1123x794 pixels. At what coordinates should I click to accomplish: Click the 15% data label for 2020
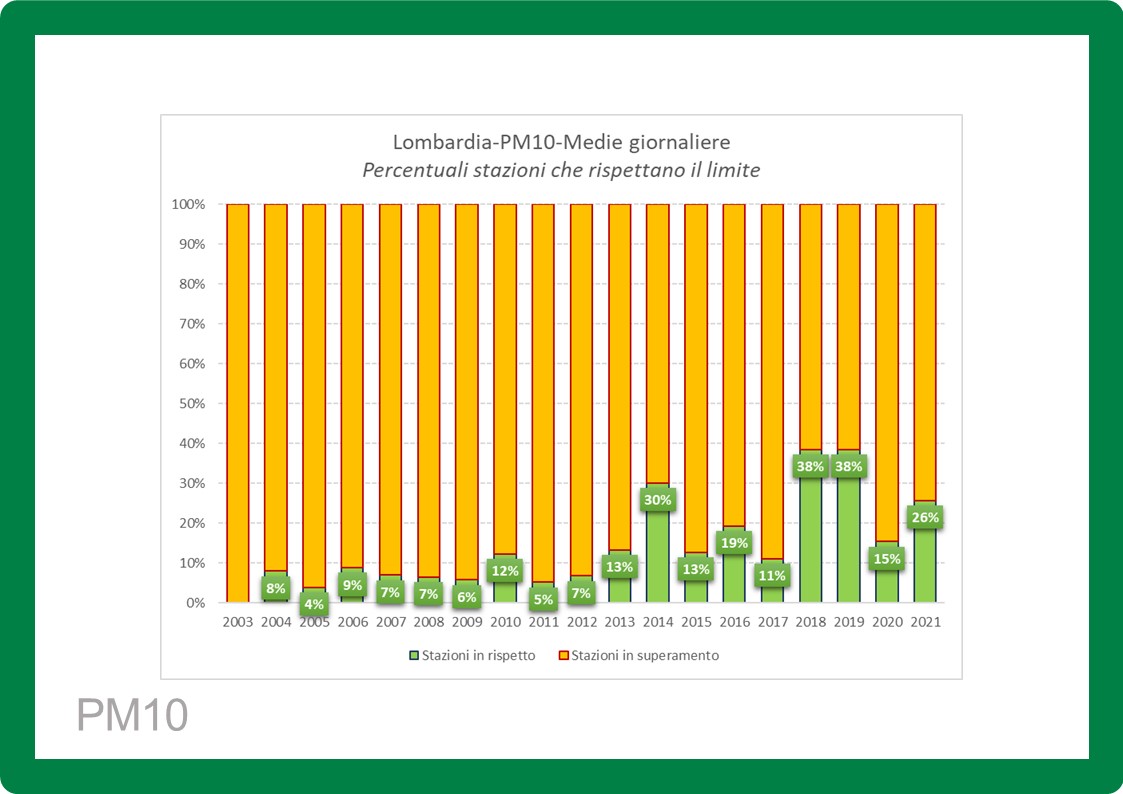(887, 559)
